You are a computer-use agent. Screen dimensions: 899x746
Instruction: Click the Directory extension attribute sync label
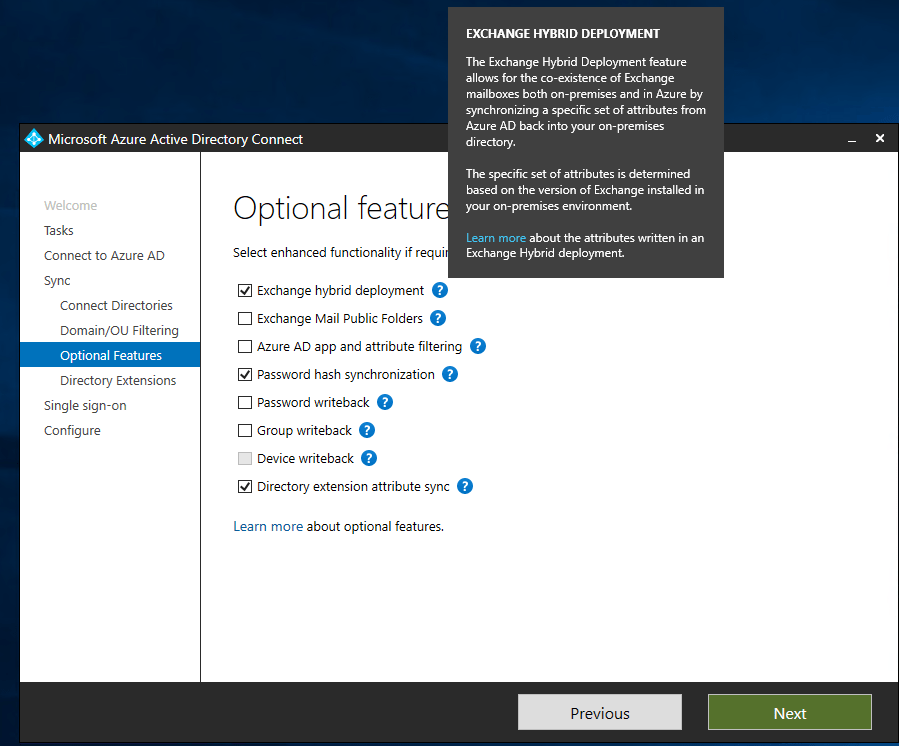click(x=353, y=486)
